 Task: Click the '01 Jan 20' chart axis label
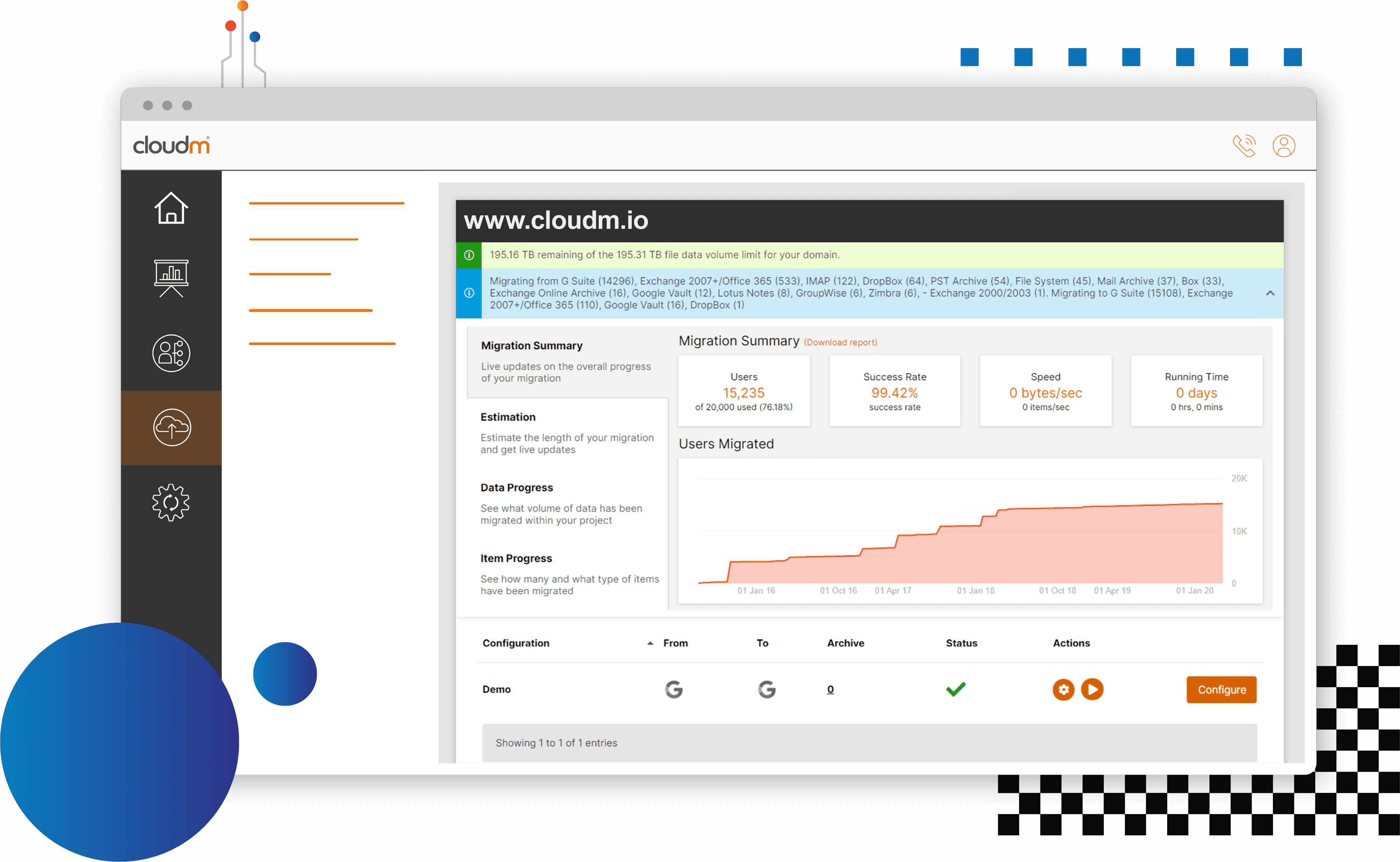(1195, 591)
